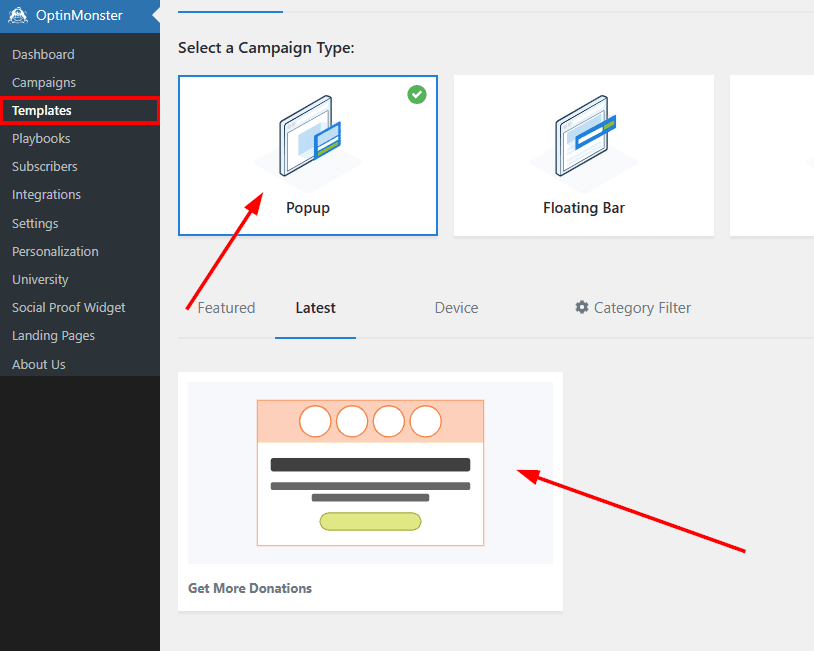
Task: Go to the Personalization page
Action: tap(55, 252)
